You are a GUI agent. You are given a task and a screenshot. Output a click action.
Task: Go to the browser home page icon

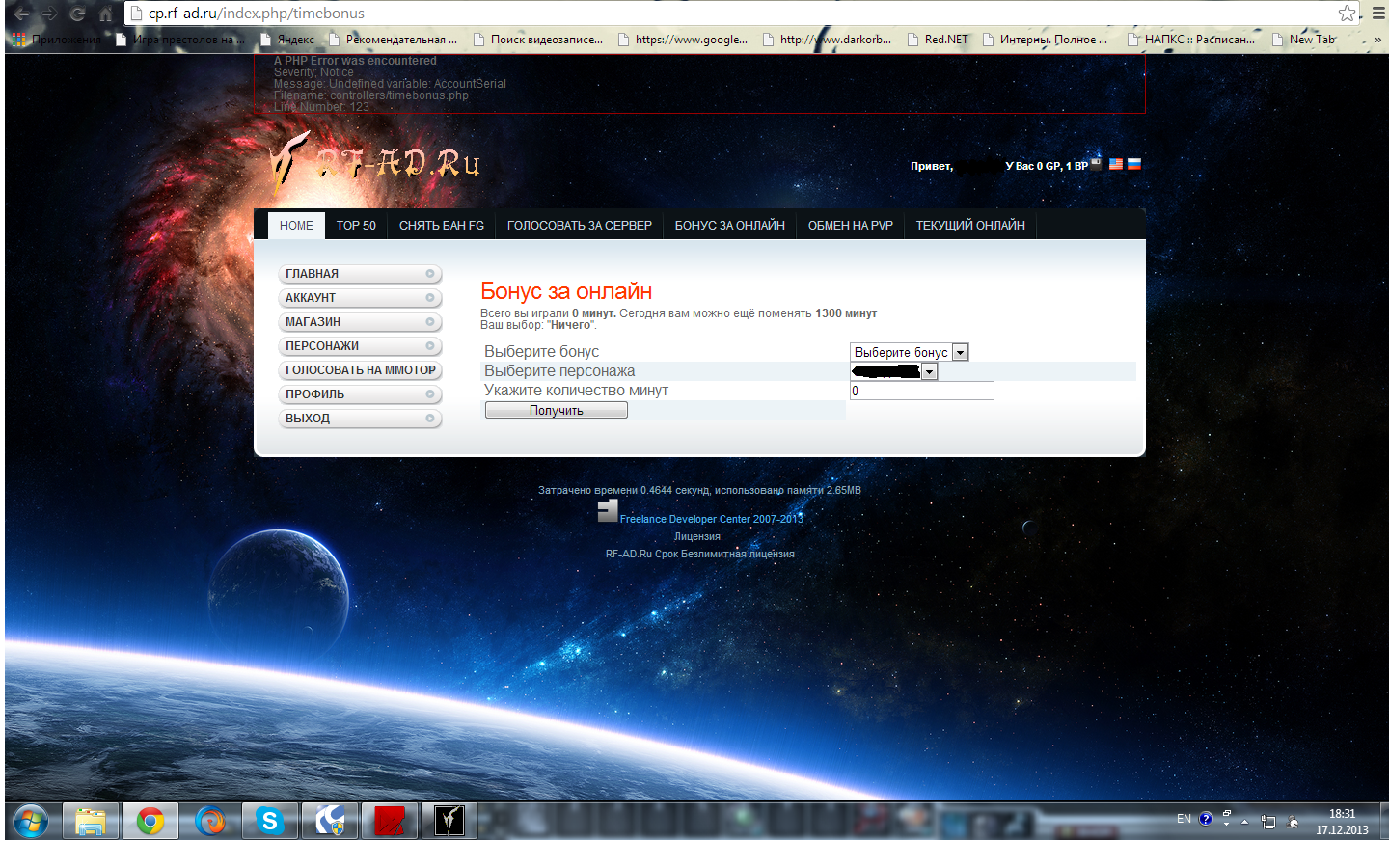pyautogui.click(x=105, y=14)
